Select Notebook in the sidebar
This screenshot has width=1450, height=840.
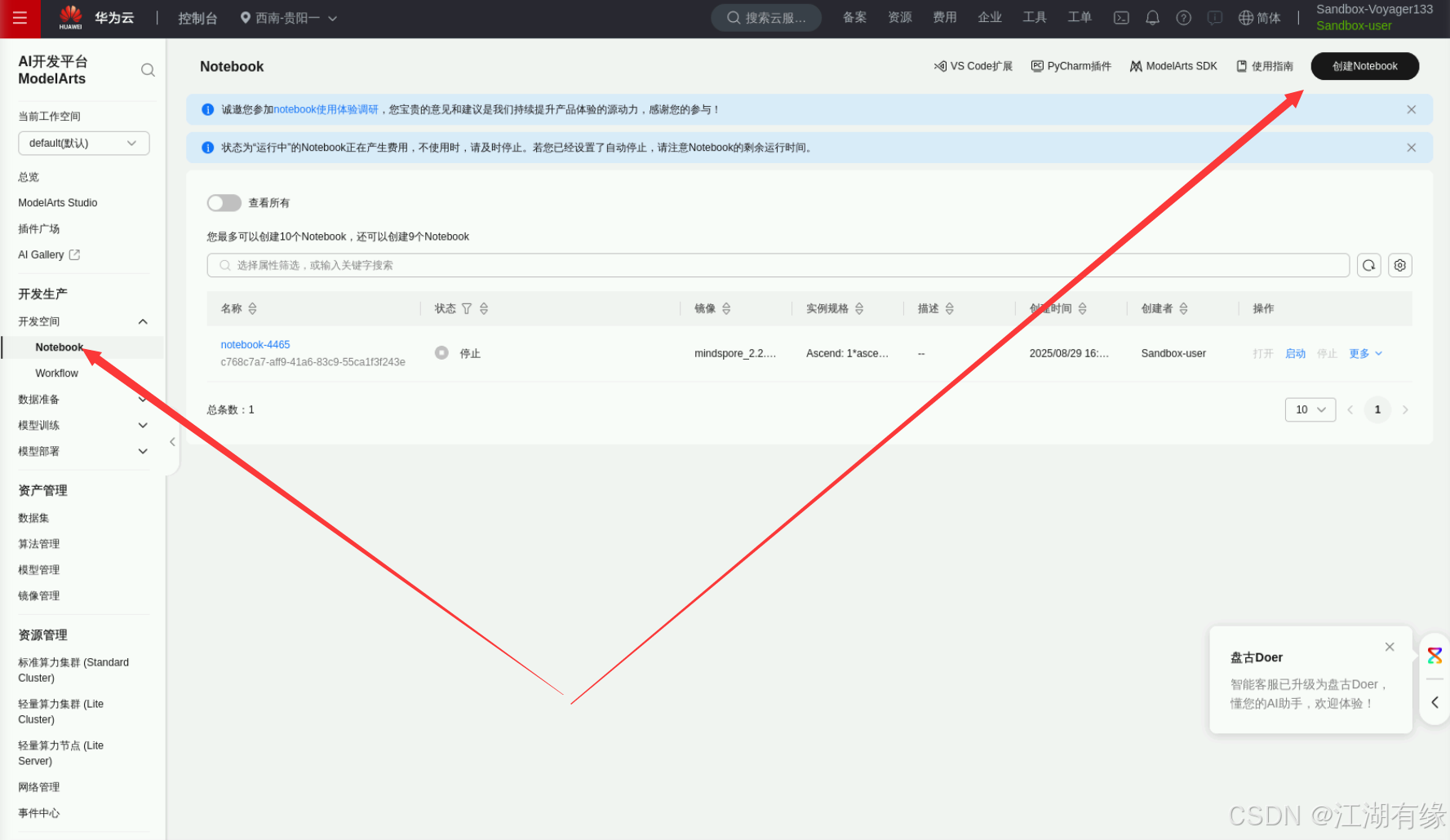[59, 347]
